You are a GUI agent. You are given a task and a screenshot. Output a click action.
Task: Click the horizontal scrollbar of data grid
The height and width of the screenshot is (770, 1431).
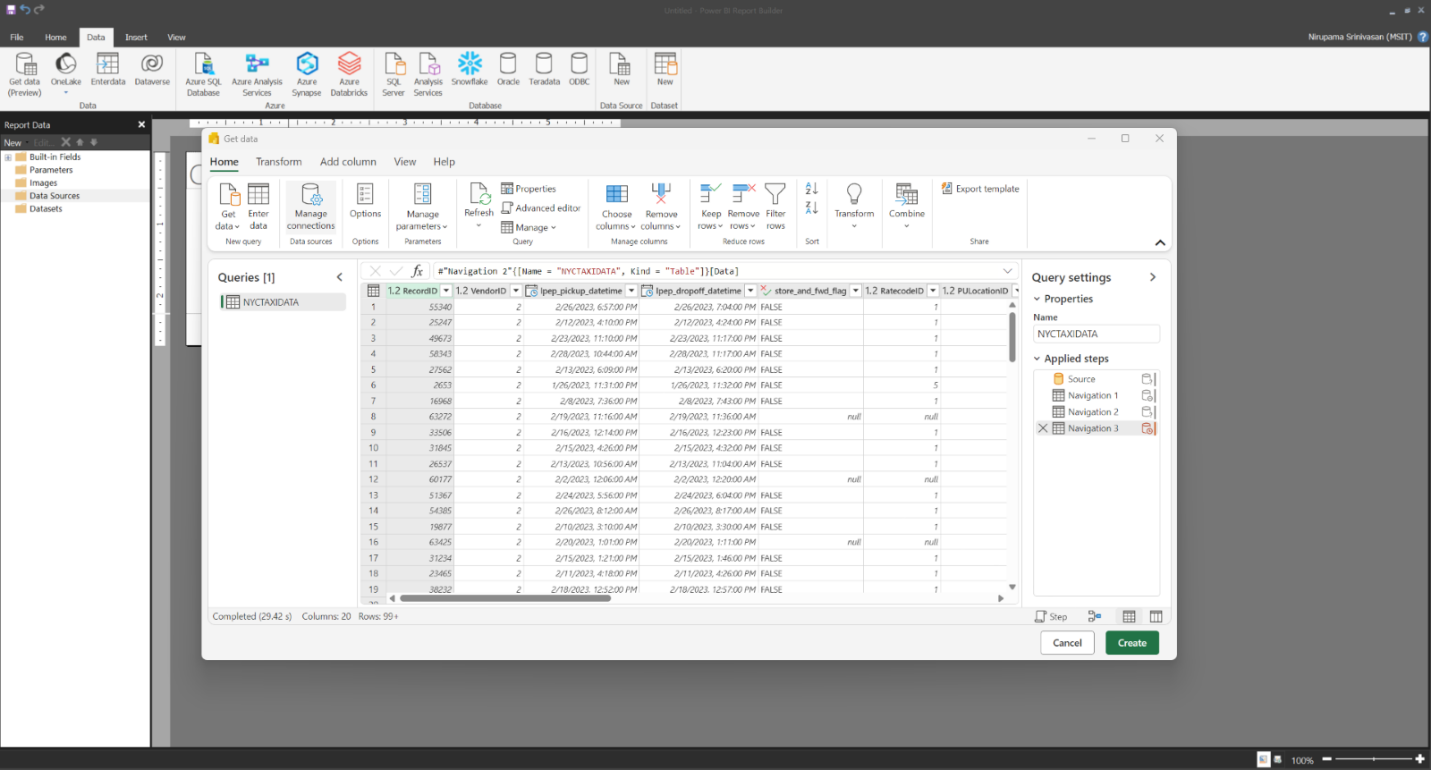pyautogui.click(x=505, y=598)
